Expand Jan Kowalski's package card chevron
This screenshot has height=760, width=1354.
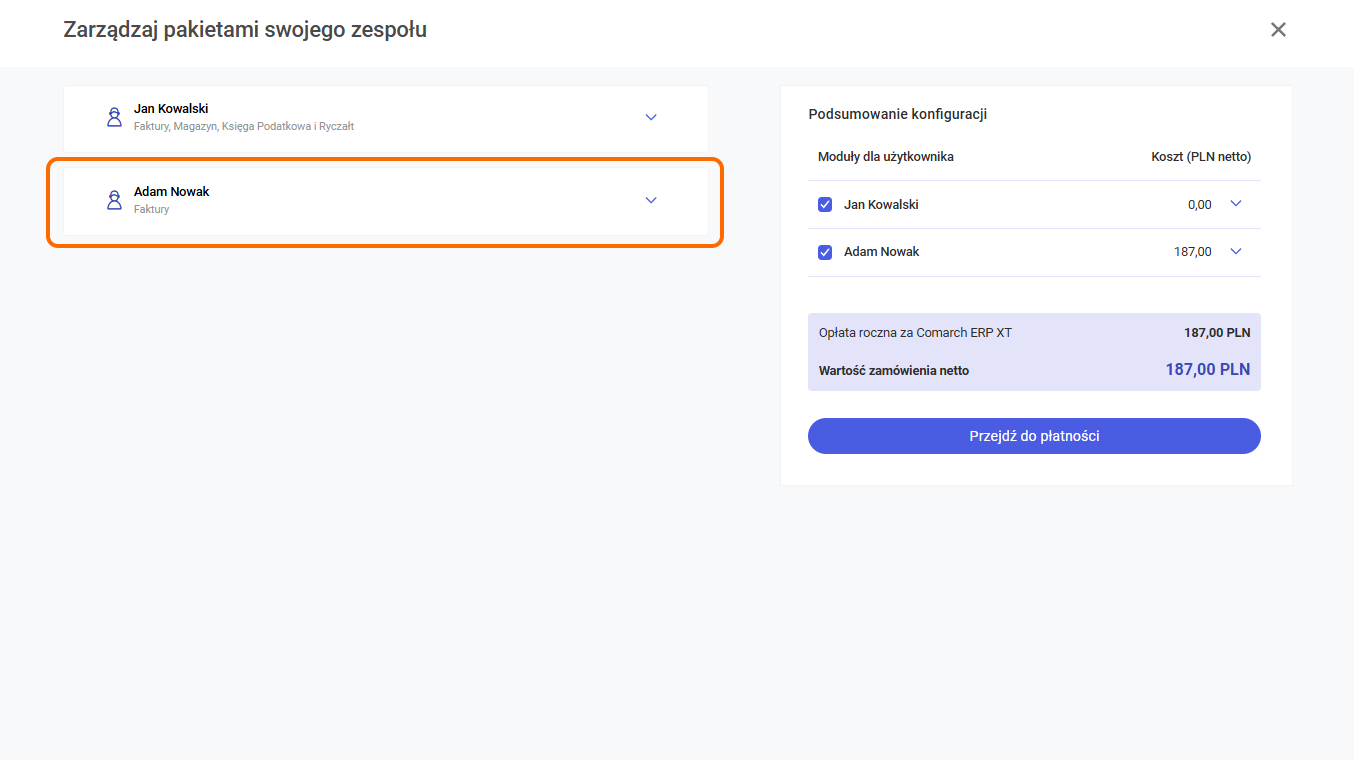coord(651,117)
